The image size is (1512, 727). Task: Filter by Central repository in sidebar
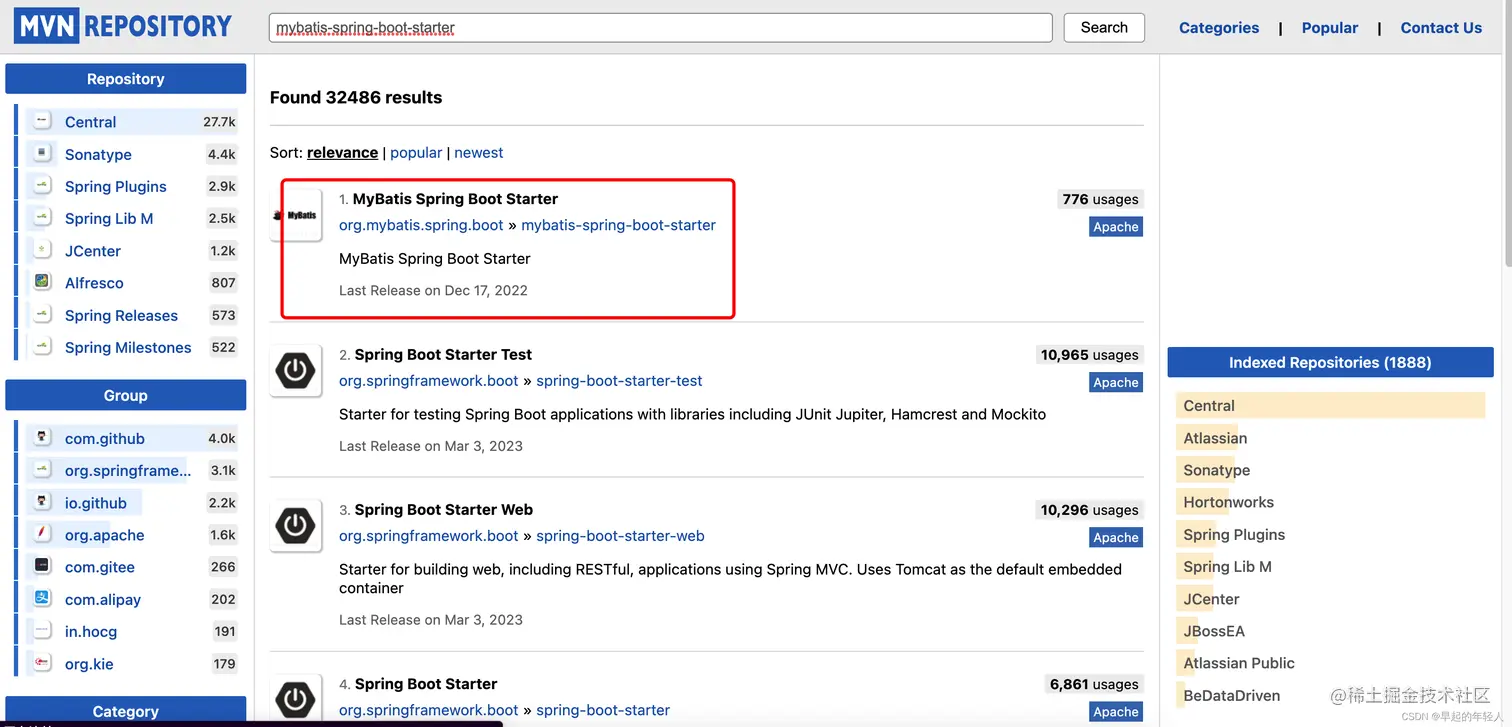click(x=90, y=122)
